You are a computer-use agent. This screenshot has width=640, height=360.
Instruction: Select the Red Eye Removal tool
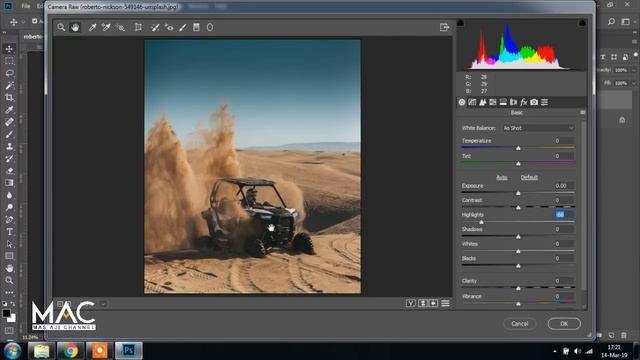tap(169, 27)
